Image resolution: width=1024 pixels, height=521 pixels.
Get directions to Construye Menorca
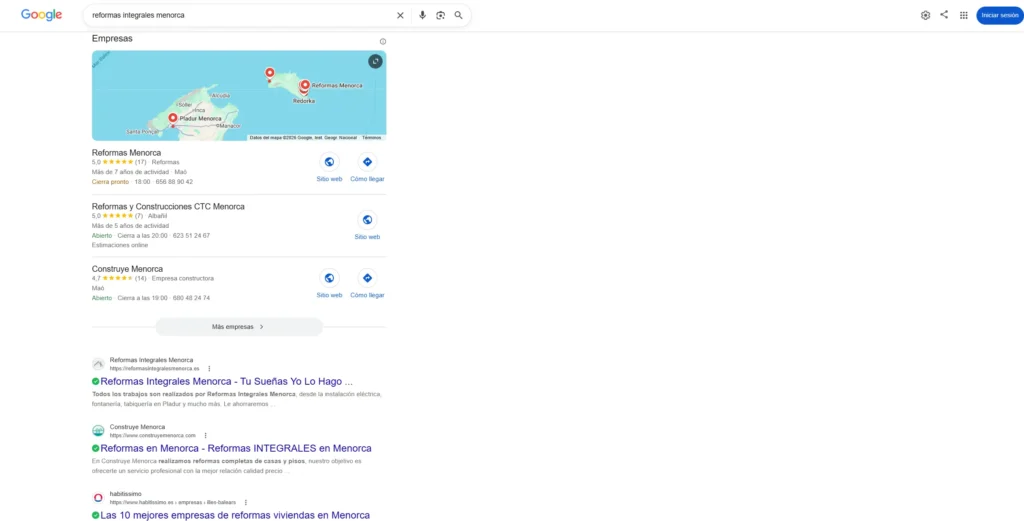tap(367, 284)
